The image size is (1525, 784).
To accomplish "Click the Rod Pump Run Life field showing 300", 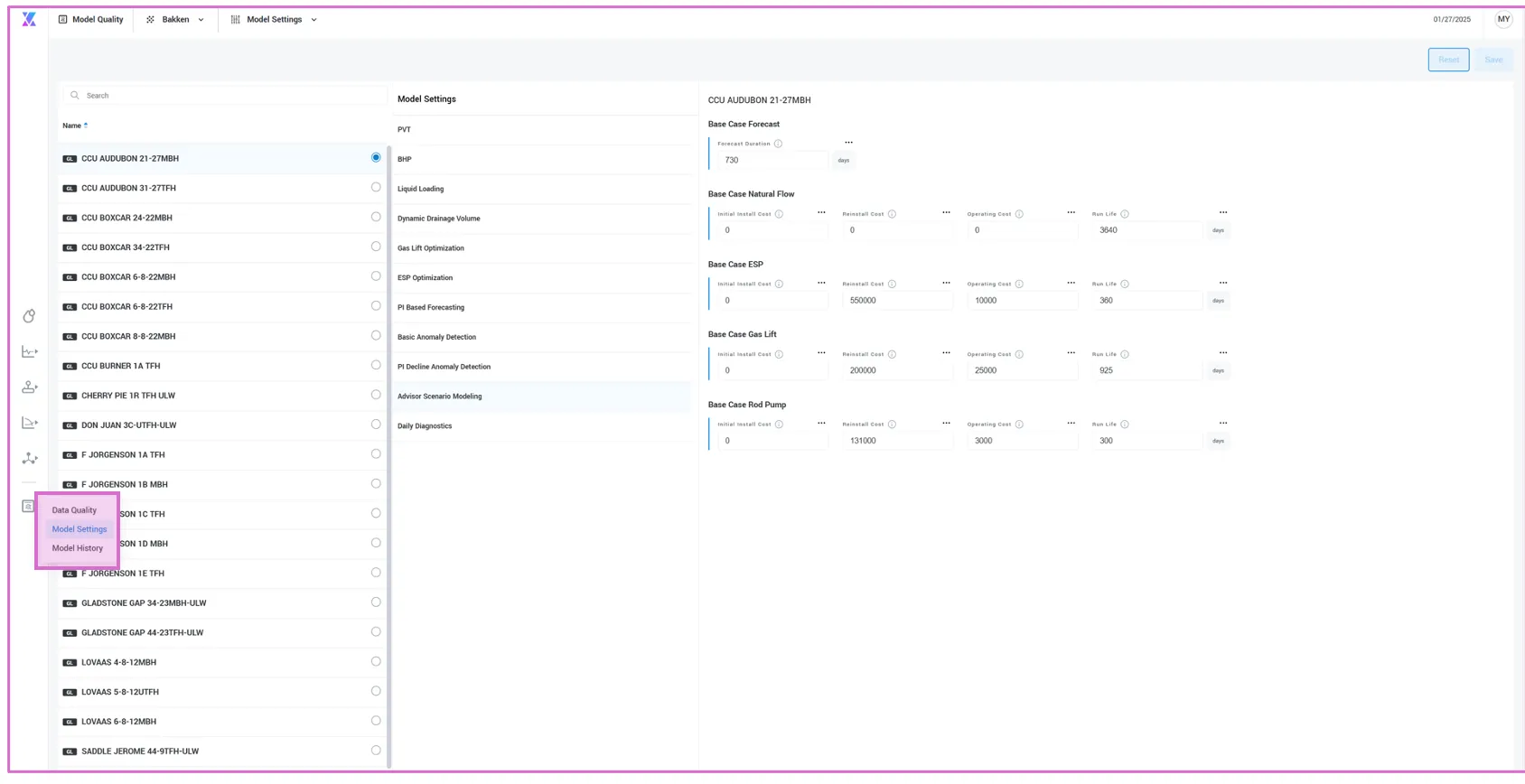I will point(1147,441).
